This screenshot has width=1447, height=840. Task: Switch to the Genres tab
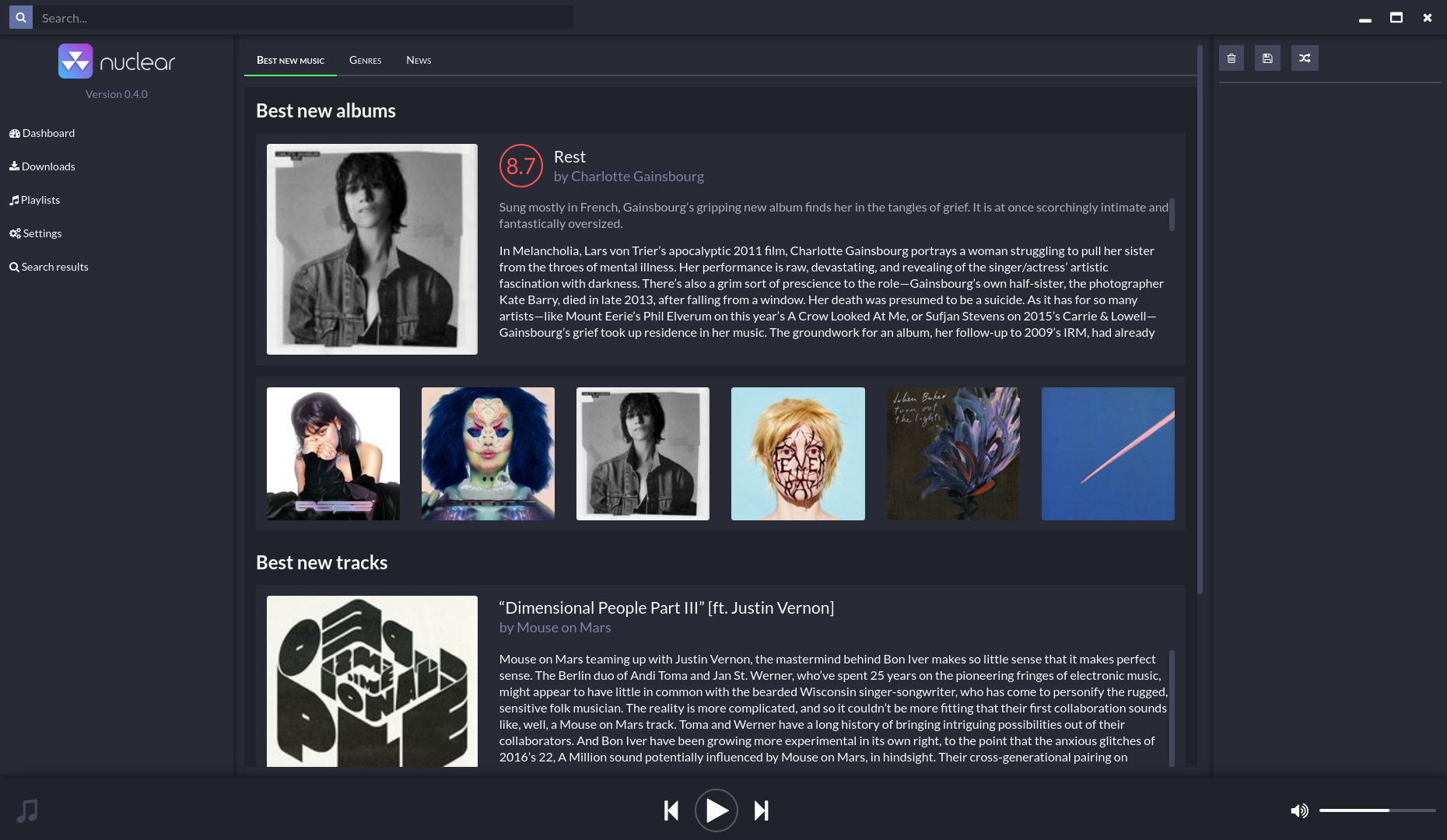tap(365, 60)
